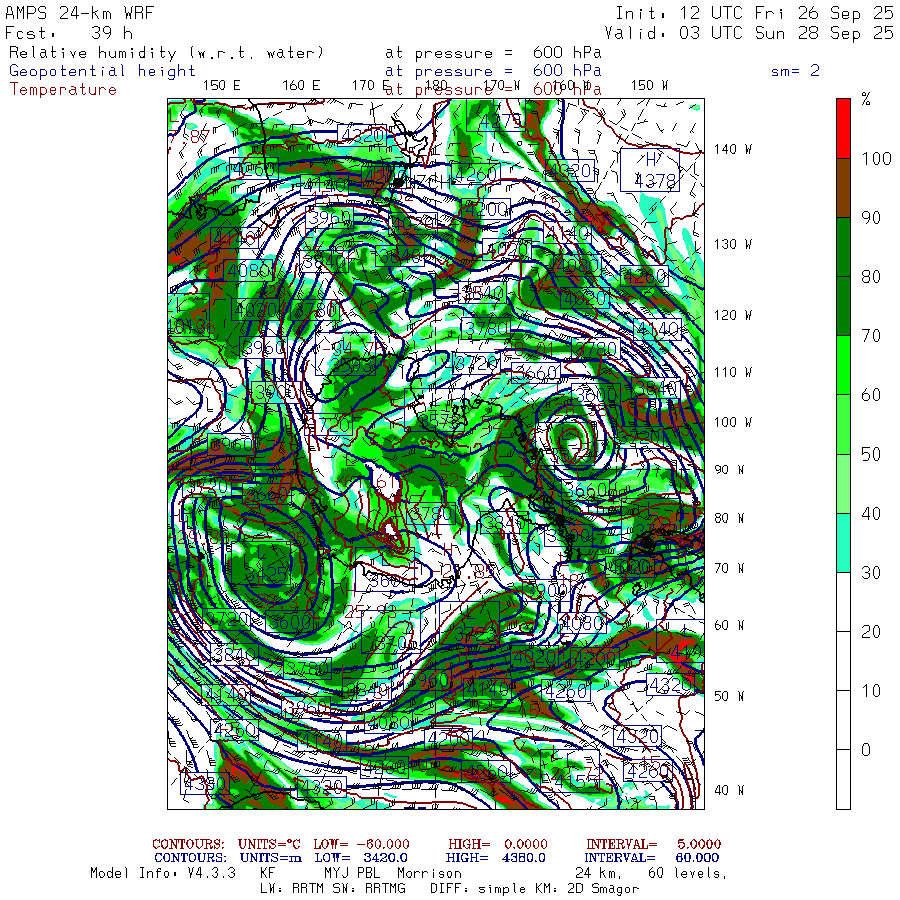Click the cyan 30–40% color bar segment
The height and width of the screenshot is (900, 900).
pos(843,542)
